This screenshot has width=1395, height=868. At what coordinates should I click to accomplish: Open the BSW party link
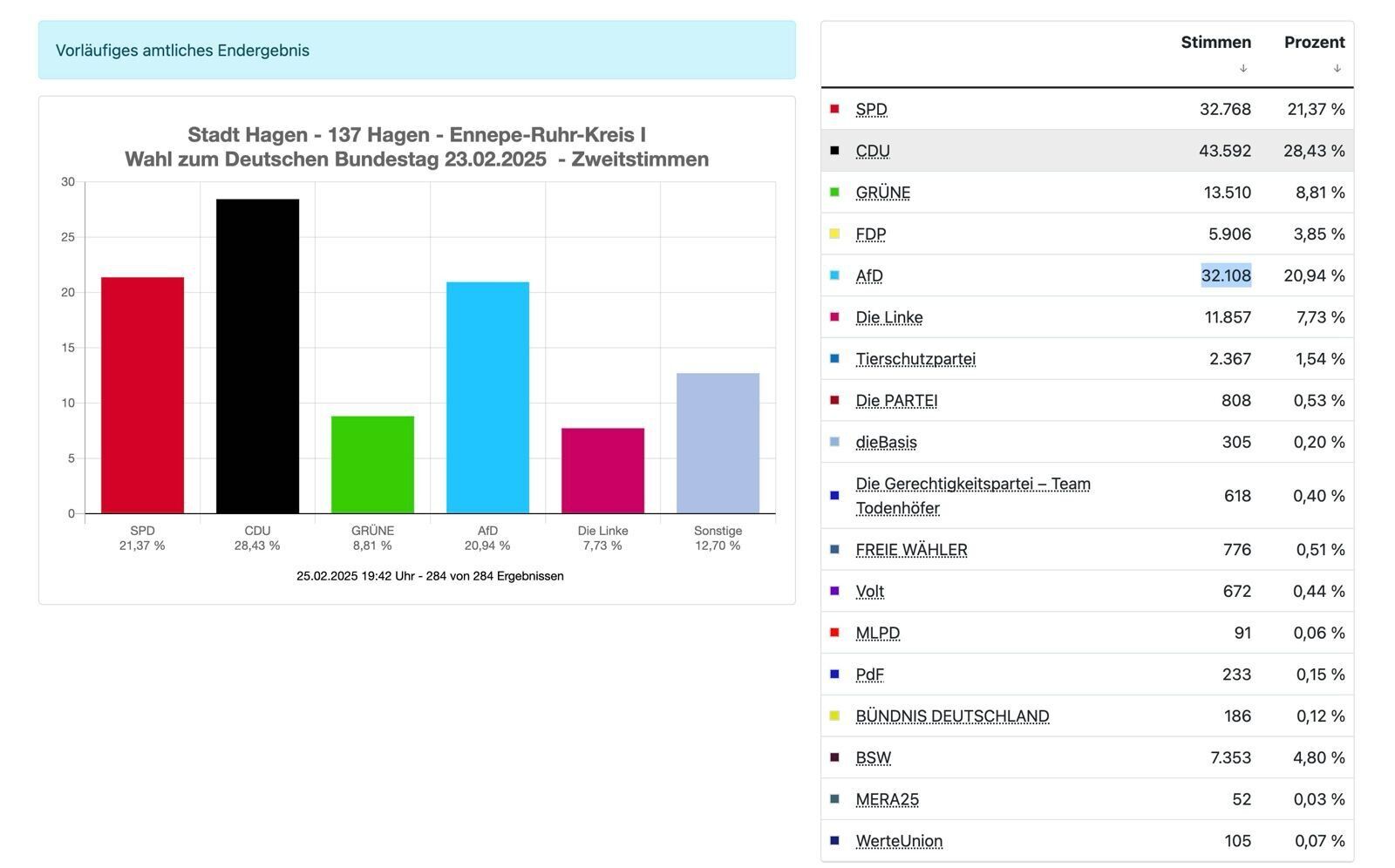point(873,758)
